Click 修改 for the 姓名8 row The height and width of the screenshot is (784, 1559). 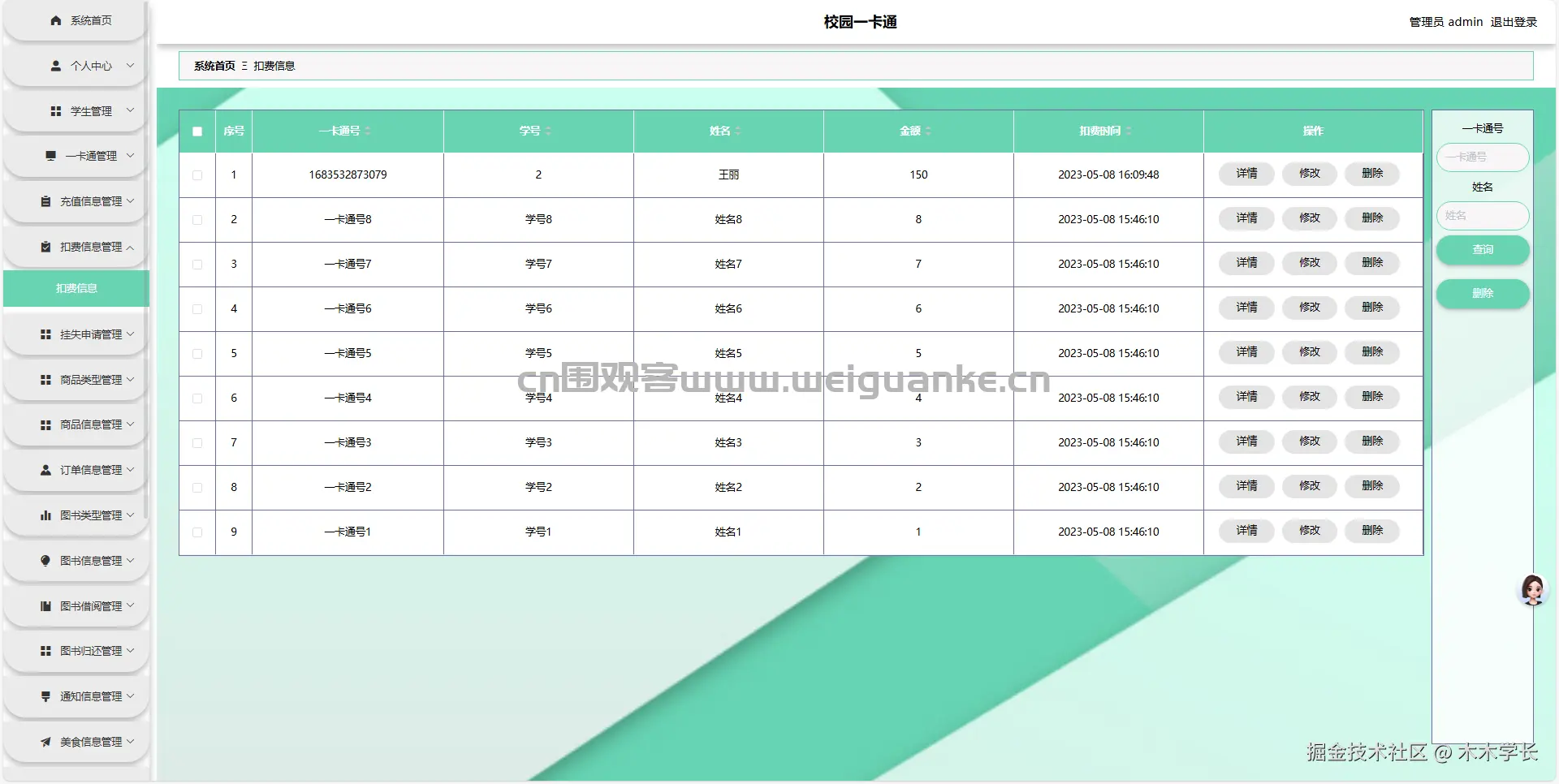[x=1309, y=218]
